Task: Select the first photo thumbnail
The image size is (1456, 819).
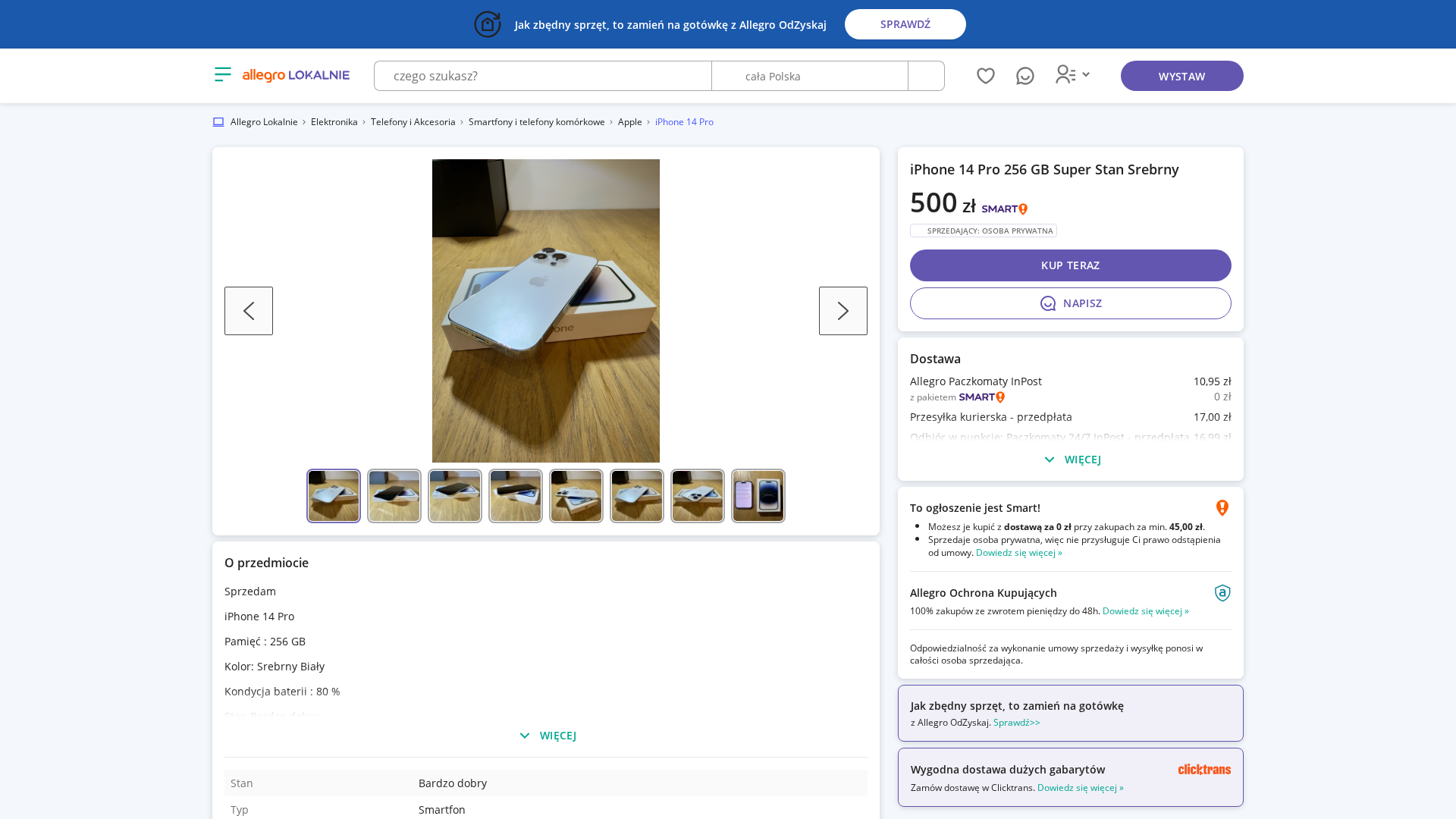Action: tap(334, 496)
